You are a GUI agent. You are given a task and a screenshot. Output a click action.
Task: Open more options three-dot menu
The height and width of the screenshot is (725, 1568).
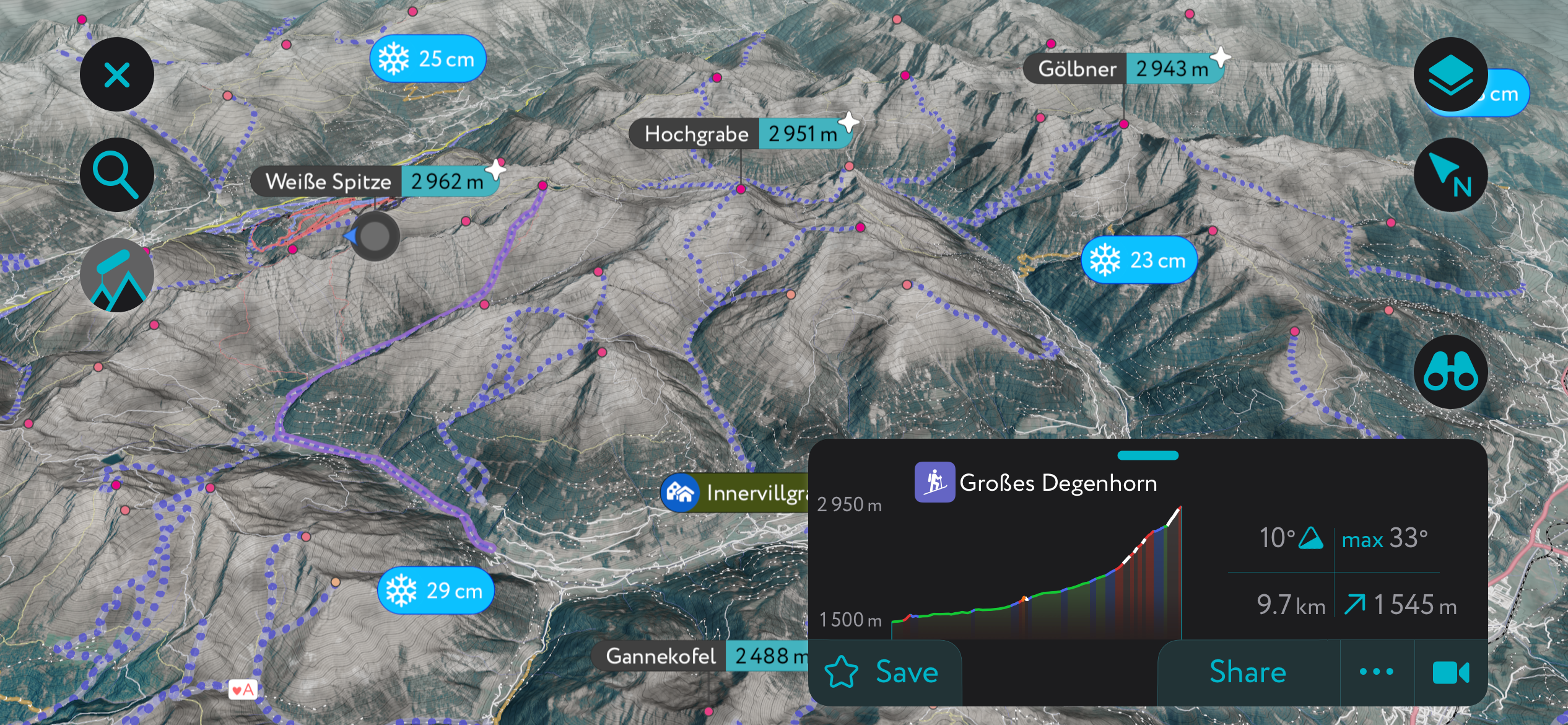pyautogui.click(x=1377, y=672)
